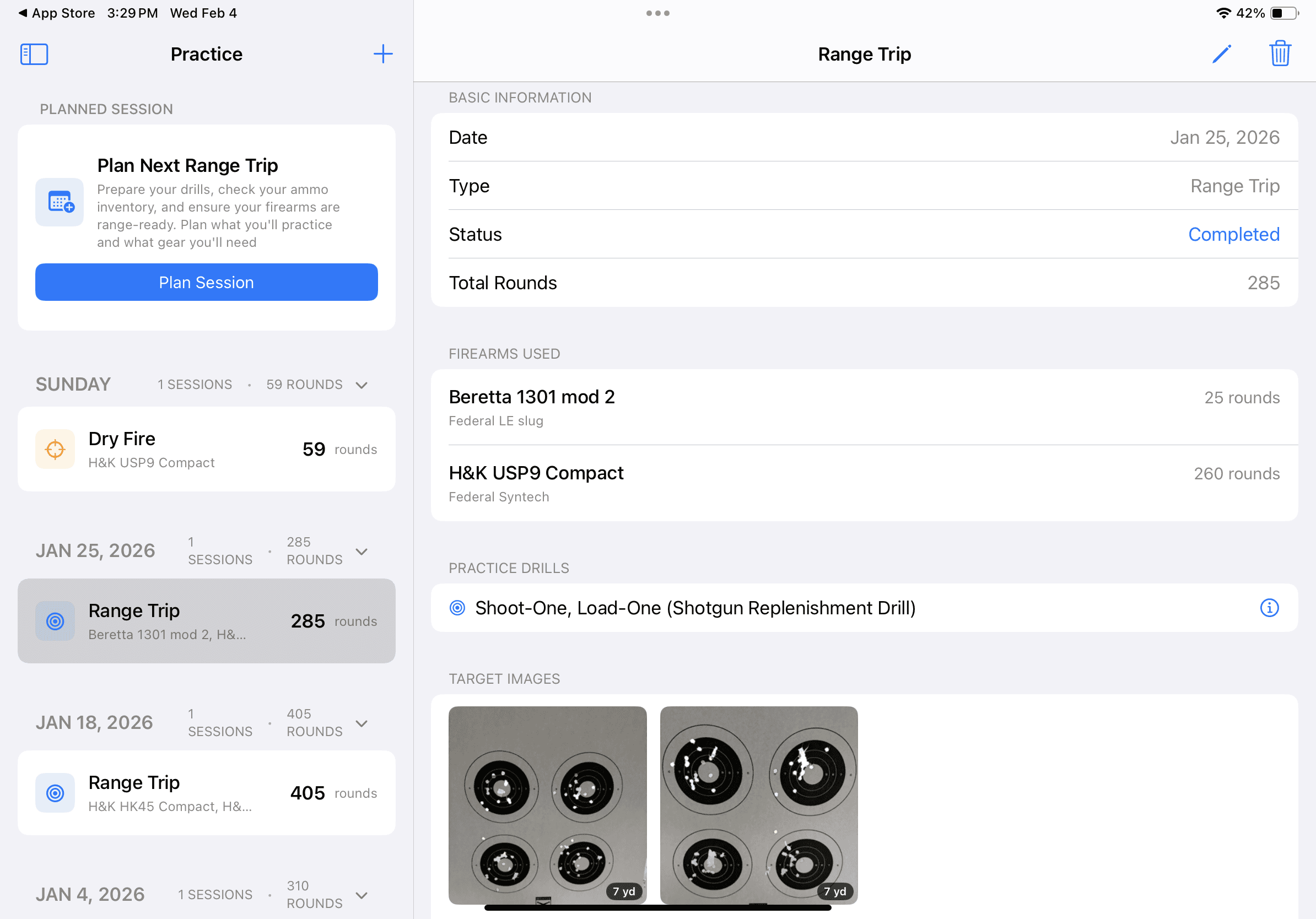Tap the Dry Fire crosshair icon
This screenshot has width=1316, height=919.
(55, 449)
